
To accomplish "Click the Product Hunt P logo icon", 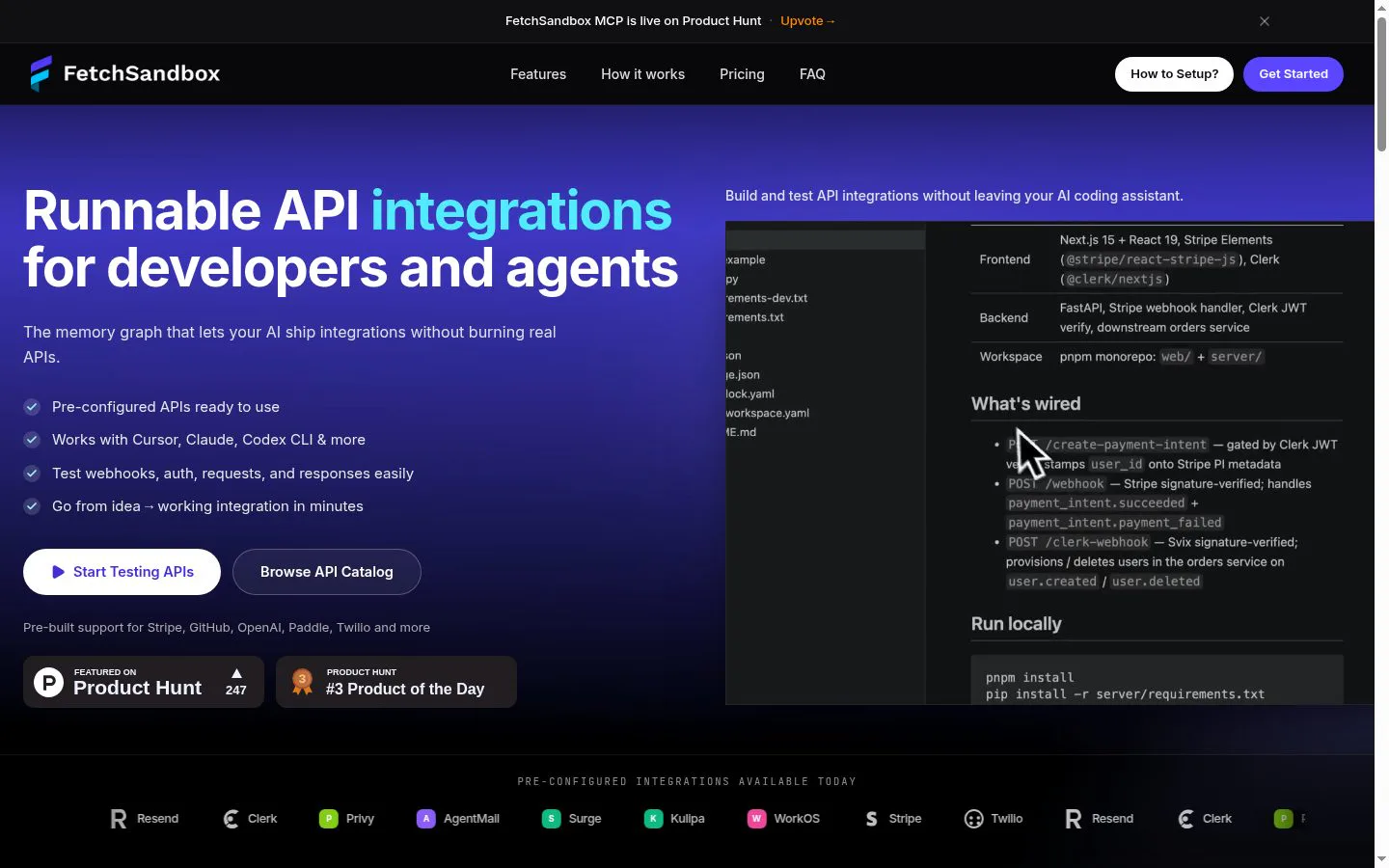I will (48, 682).
